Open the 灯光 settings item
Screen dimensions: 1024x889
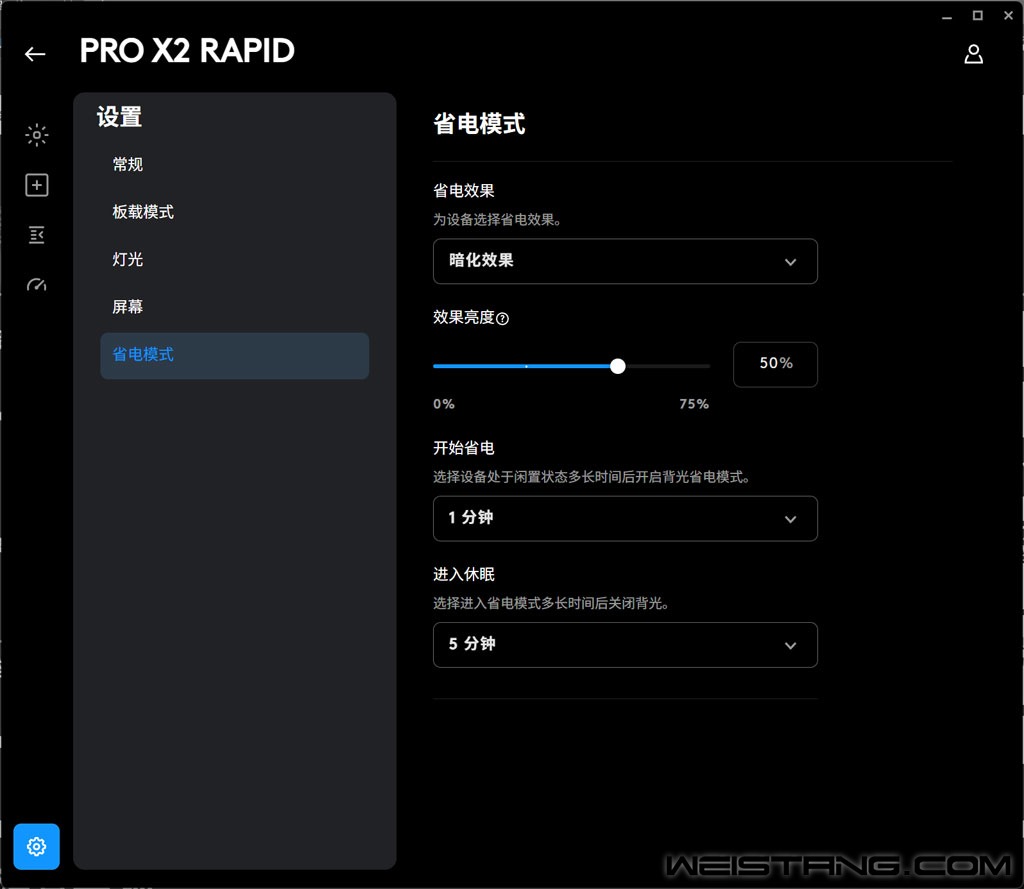127,259
